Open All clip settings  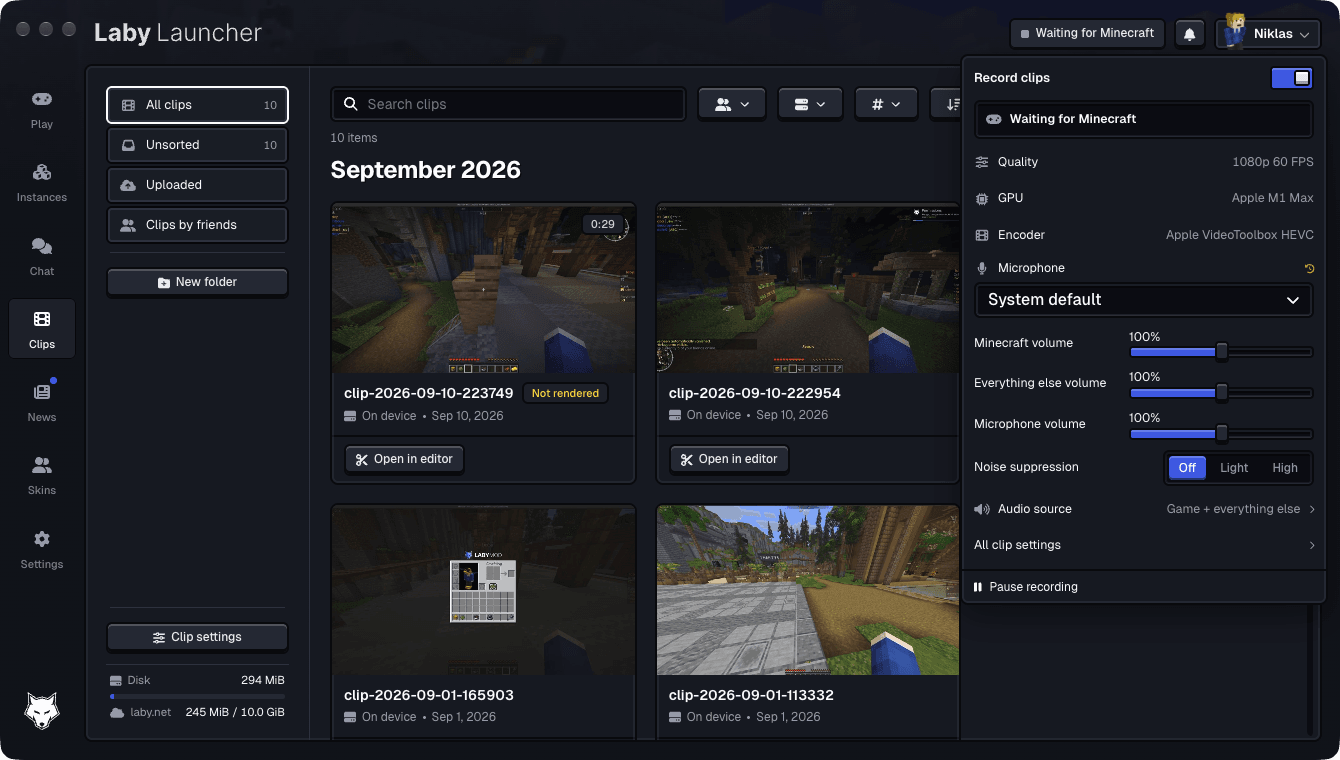click(1143, 545)
